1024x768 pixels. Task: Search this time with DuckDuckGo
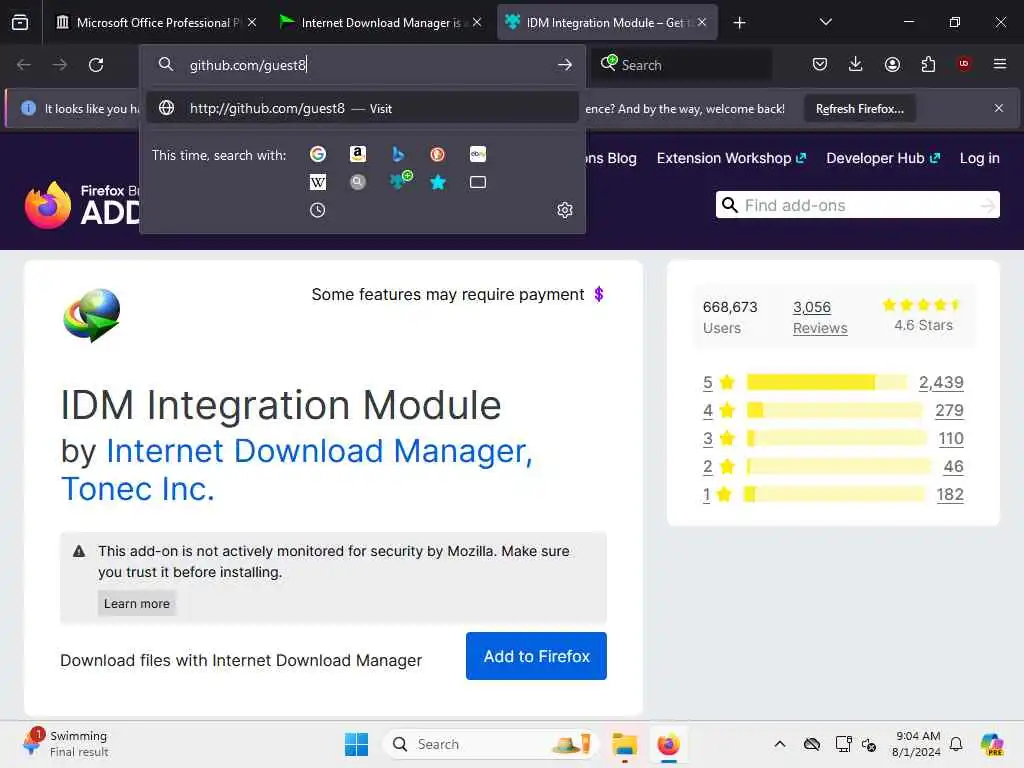pyautogui.click(x=438, y=154)
